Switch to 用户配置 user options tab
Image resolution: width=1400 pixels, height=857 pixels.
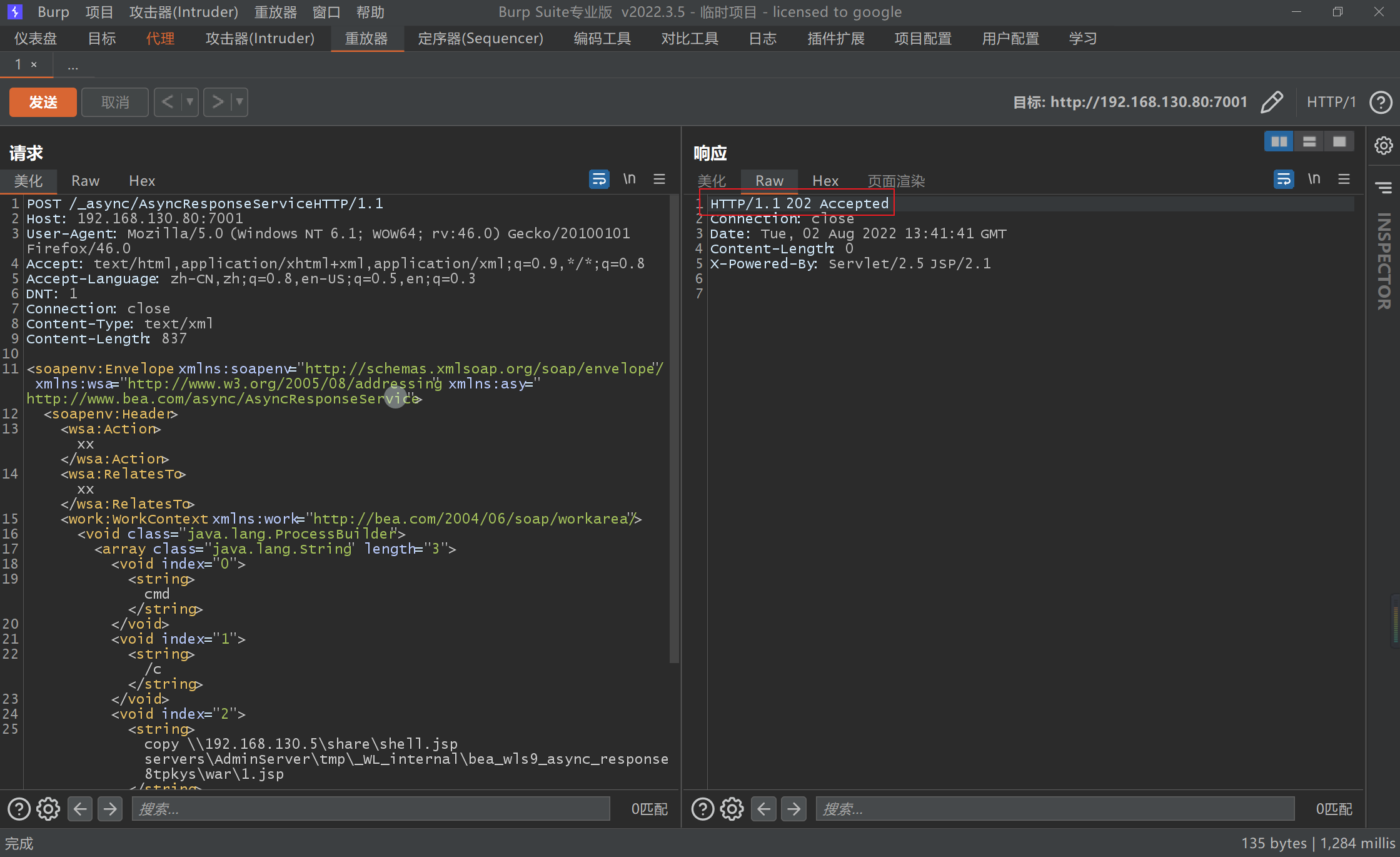click(x=1010, y=39)
